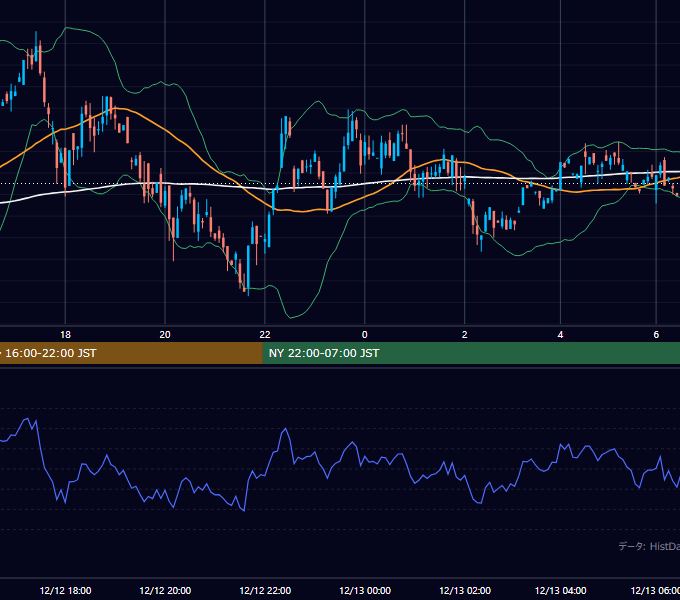Click the 12/13 04:00 time label

click(x=560, y=590)
